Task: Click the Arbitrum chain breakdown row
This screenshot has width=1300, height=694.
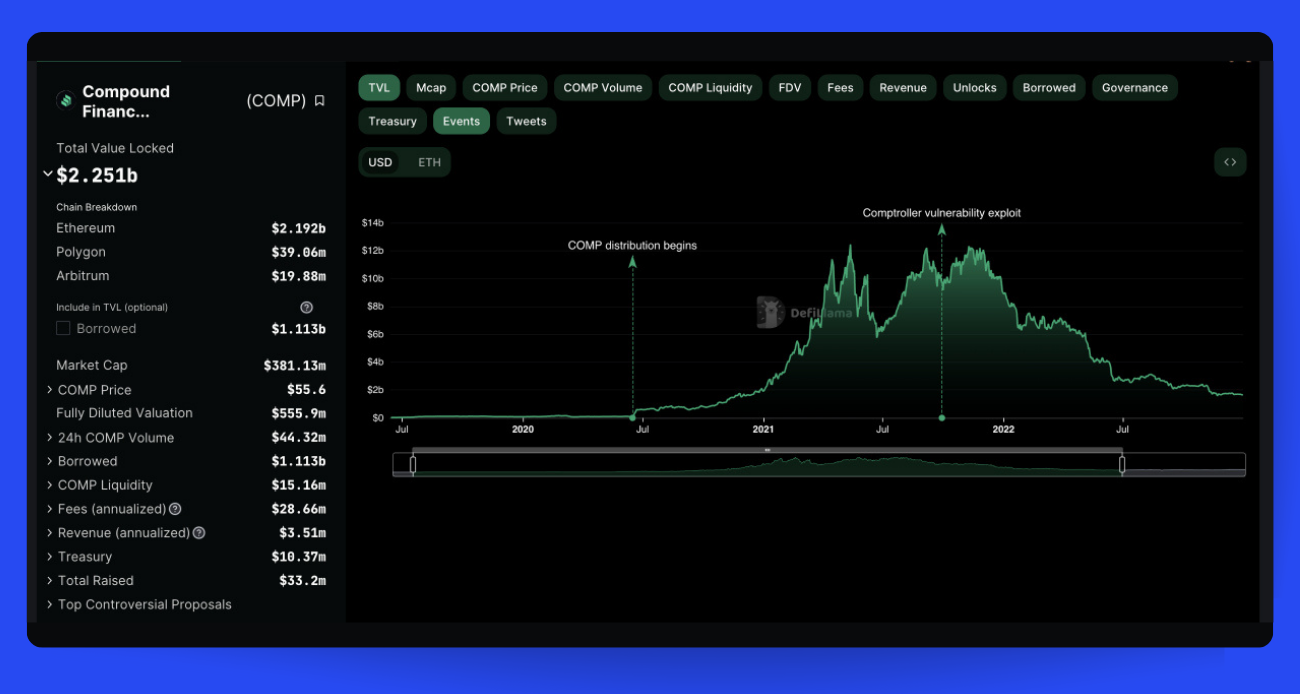Action: 191,276
